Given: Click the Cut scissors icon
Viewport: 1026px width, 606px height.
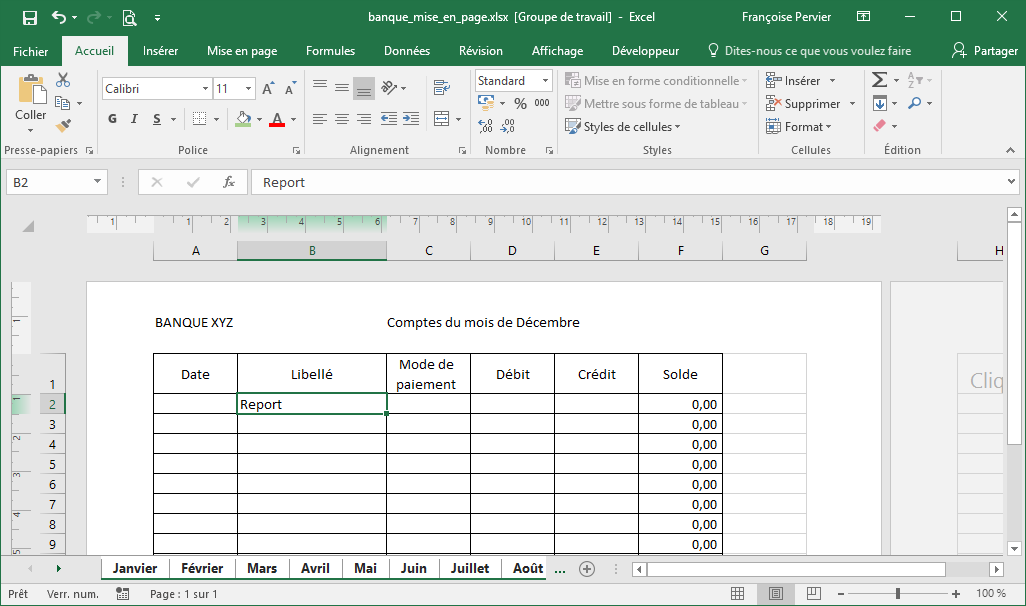Looking at the screenshot, I should click(63, 80).
